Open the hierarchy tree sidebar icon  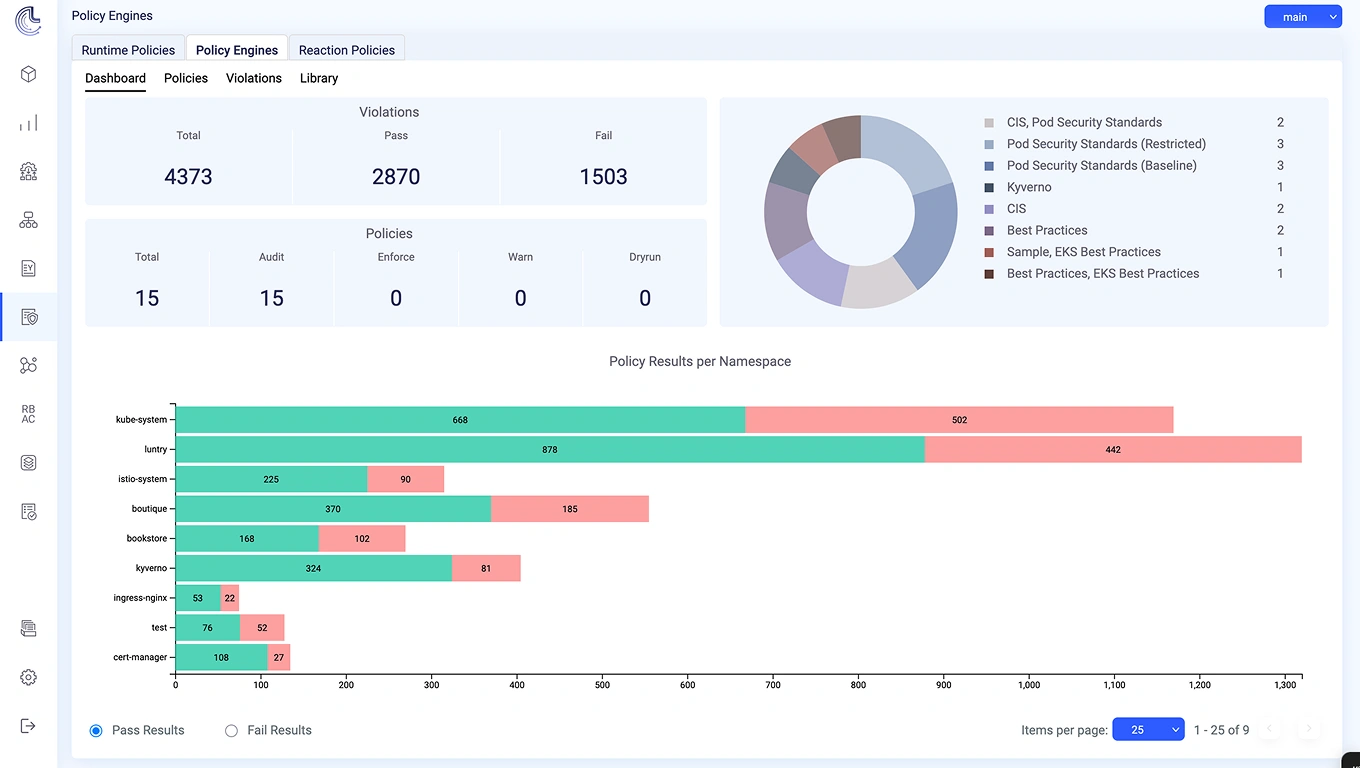point(28,220)
